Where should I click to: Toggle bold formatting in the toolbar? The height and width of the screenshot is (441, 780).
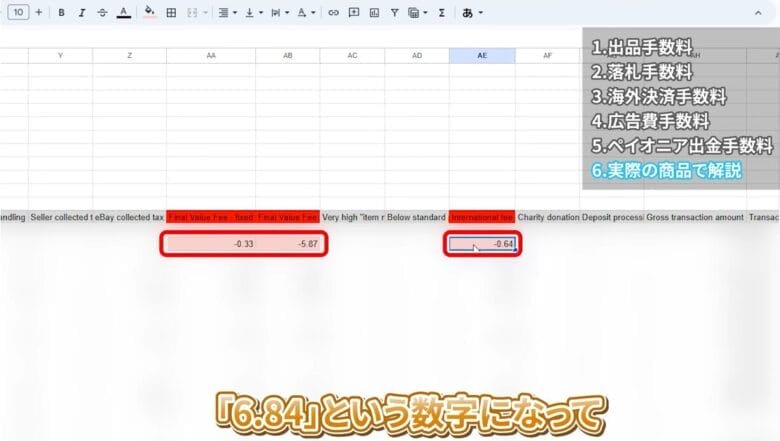tap(62, 13)
